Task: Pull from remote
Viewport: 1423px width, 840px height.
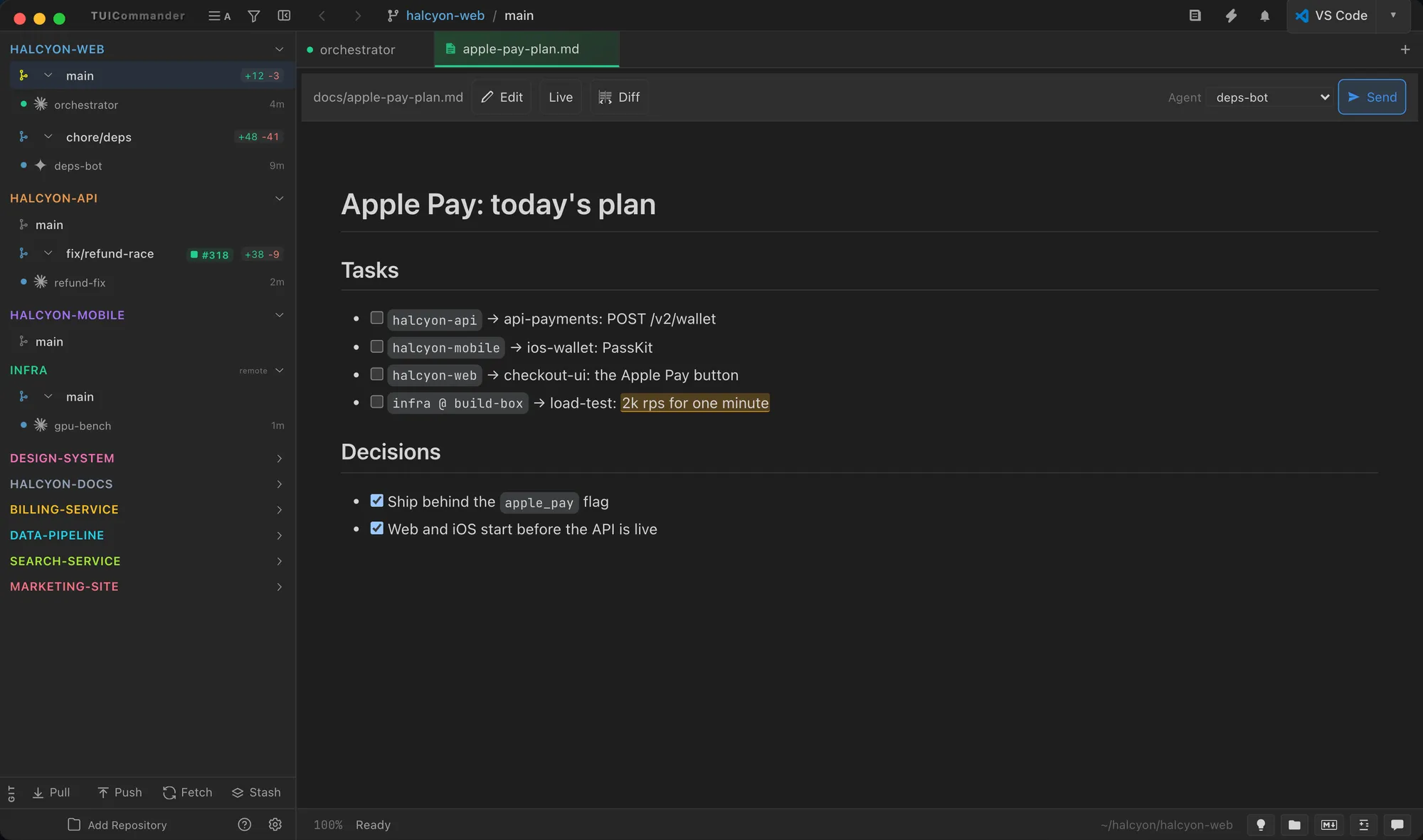Action: pos(51,792)
